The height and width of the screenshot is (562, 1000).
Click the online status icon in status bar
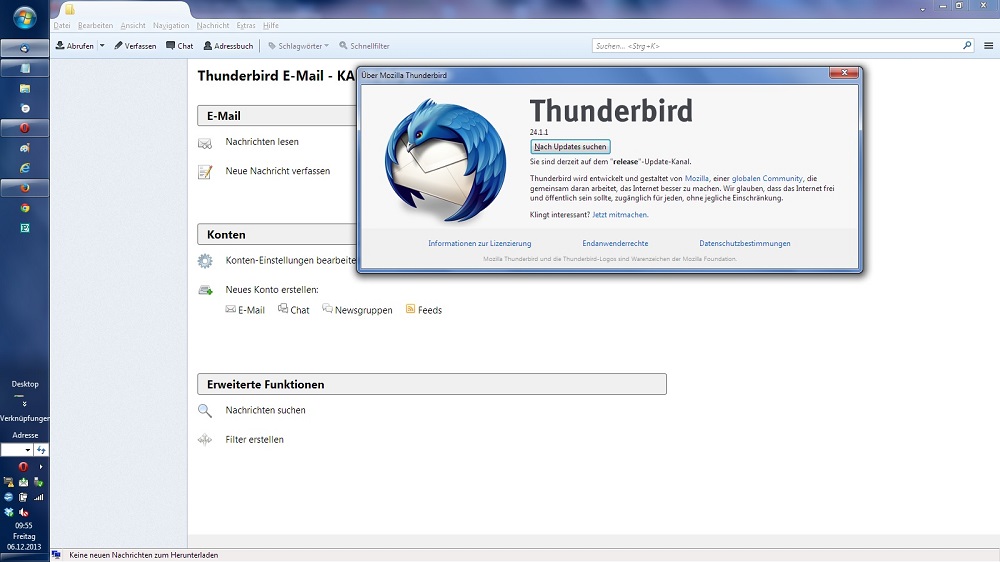click(x=56, y=555)
